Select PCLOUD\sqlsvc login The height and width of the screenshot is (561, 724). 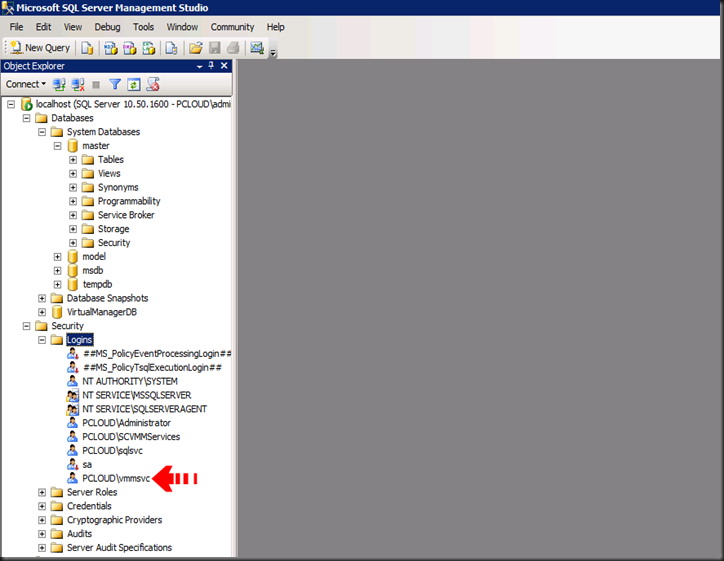coord(112,451)
